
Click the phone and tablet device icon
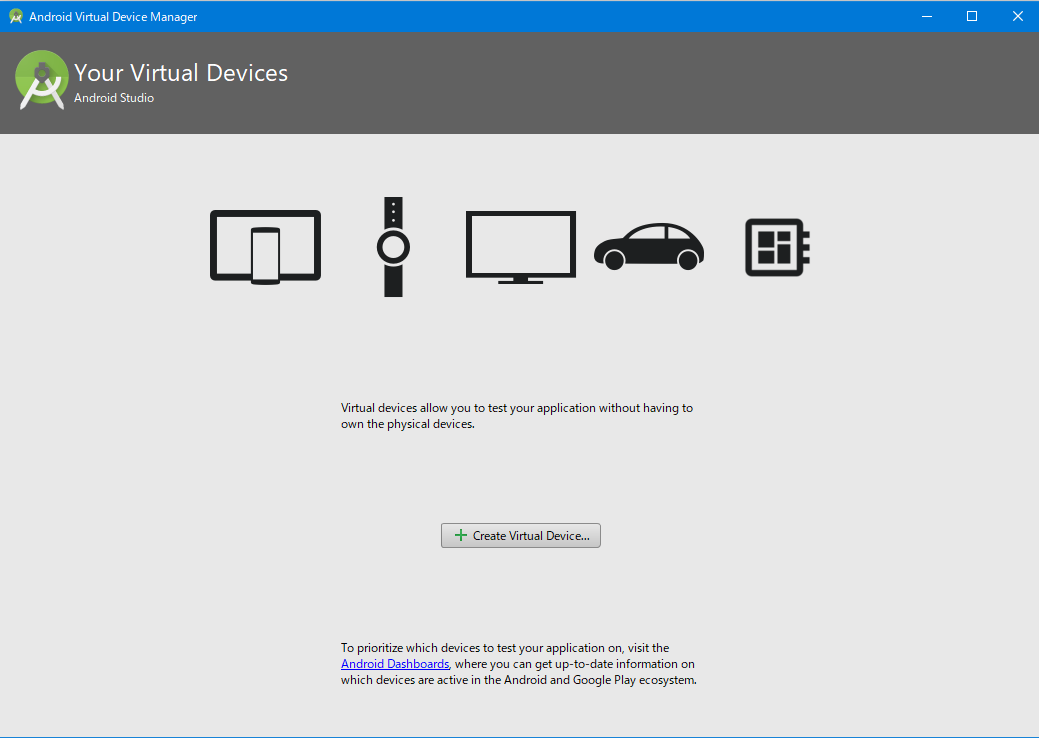click(x=266, y=247)
